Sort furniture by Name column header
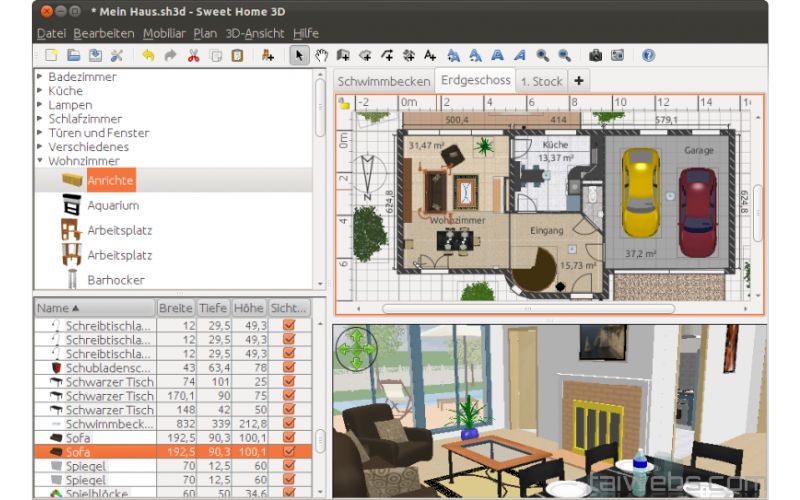The image size is (800, 500). 95,308
